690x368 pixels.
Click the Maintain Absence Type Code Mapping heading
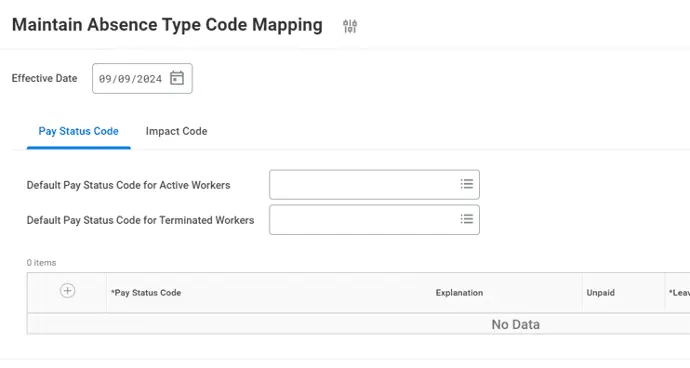(x=167, y=25)
